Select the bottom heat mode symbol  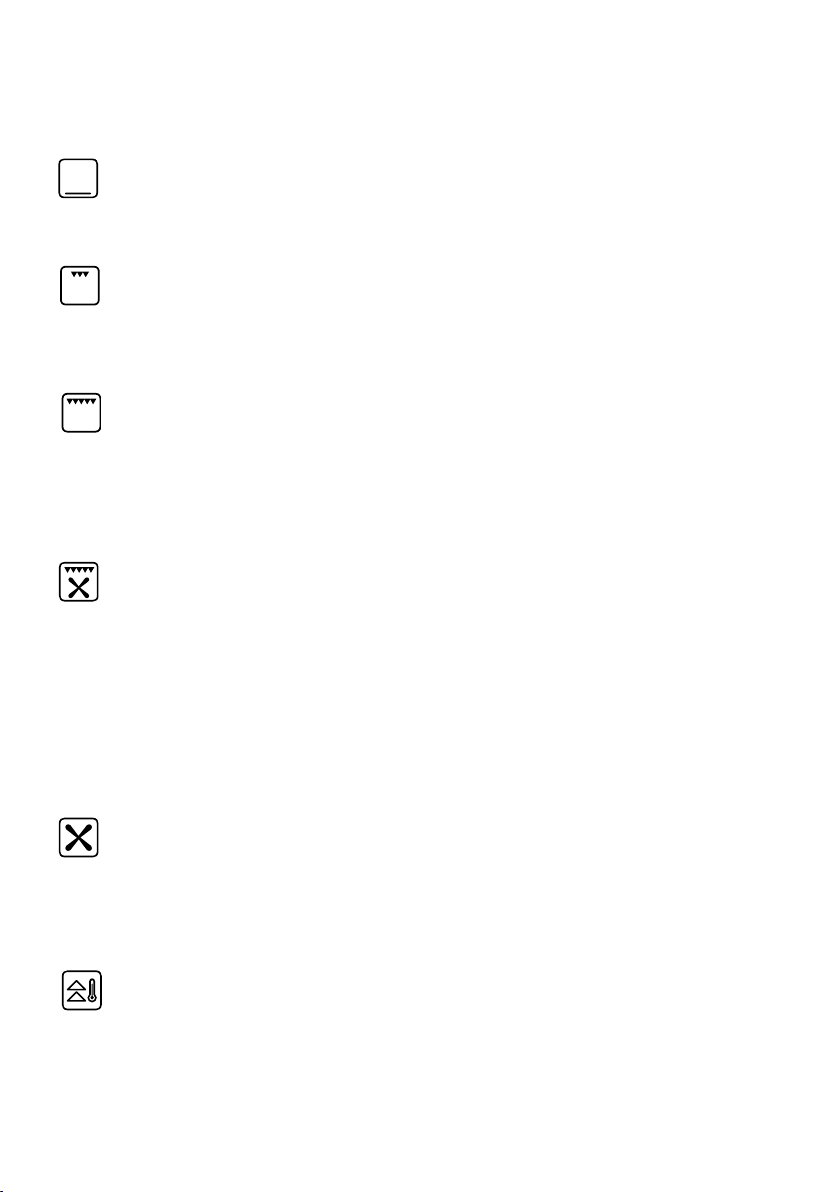(x=78, y=179)
